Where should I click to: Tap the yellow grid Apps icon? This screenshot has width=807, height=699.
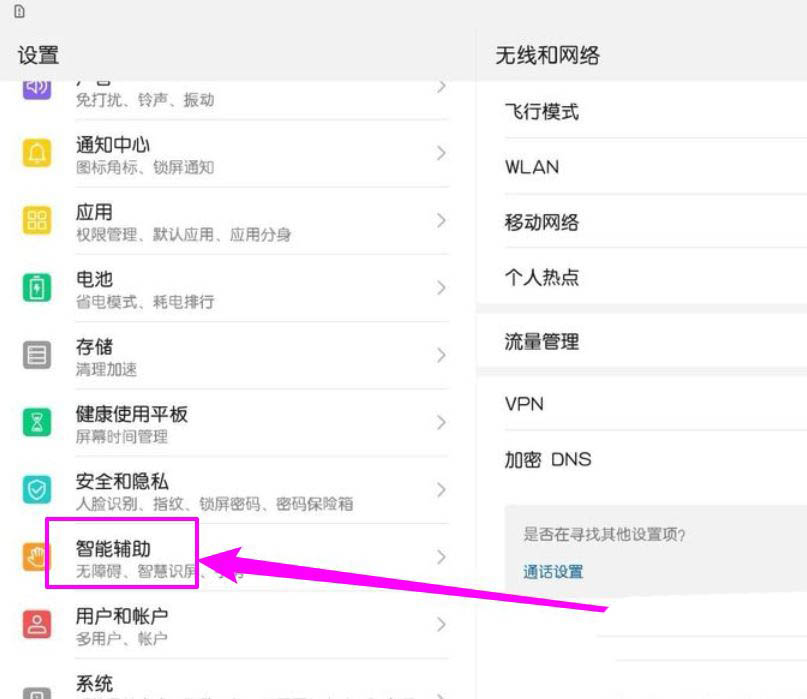(37, 221)
